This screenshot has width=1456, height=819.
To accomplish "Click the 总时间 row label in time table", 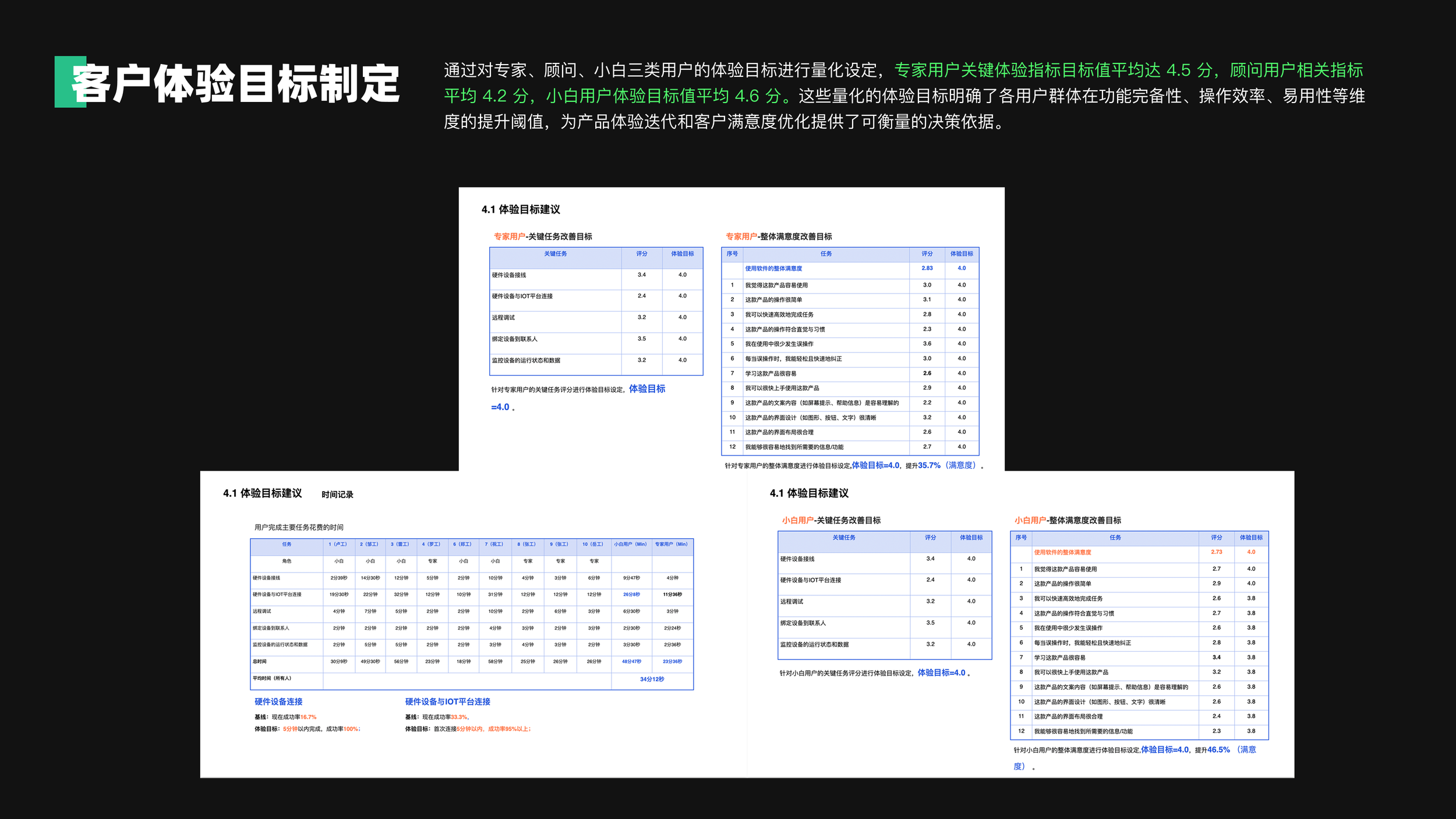I will click(x=260, y=662).
